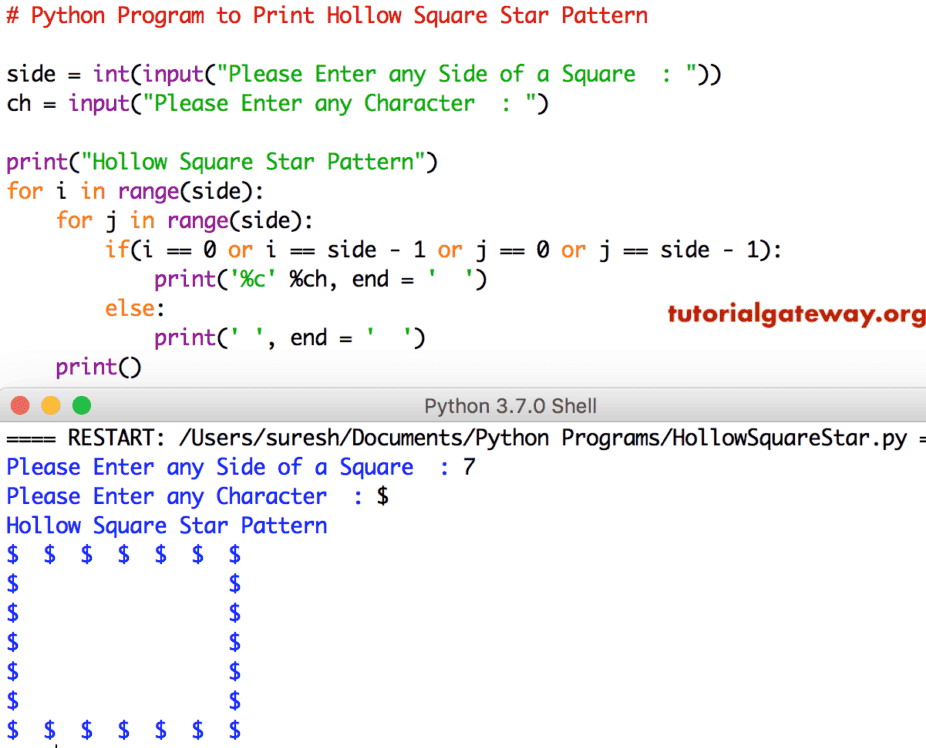Select the program title comment line

tap(325, 15)
